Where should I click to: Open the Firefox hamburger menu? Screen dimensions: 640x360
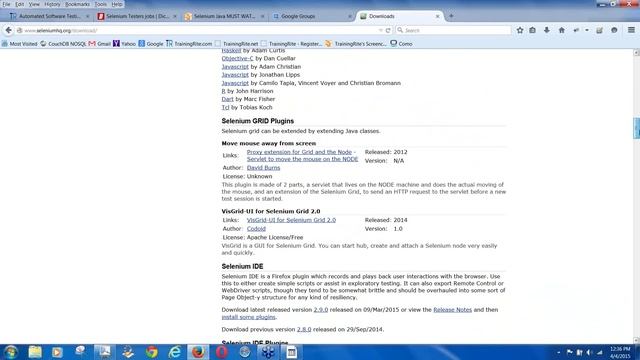coord(631,30)
